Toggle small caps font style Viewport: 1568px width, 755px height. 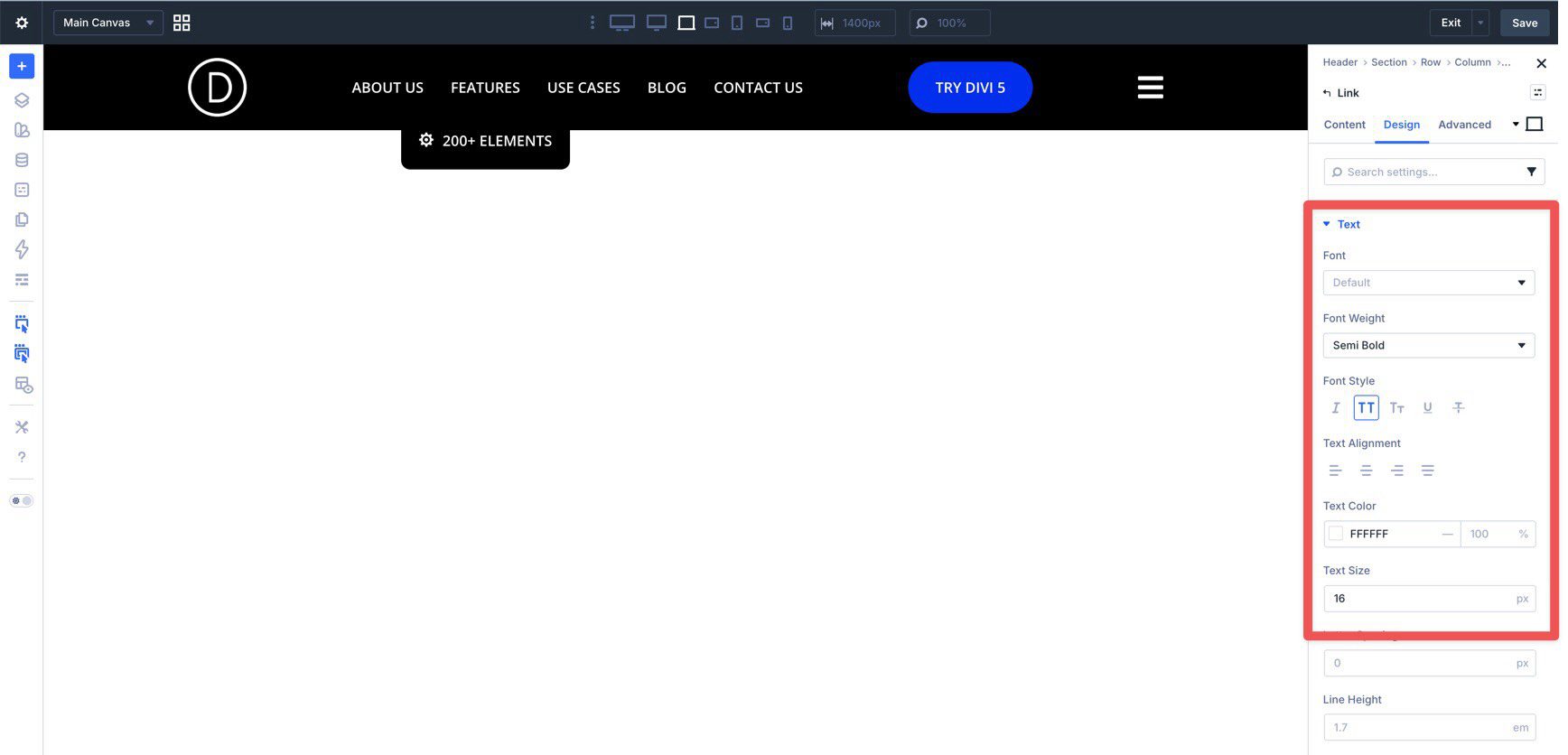tap(1396, 408)
